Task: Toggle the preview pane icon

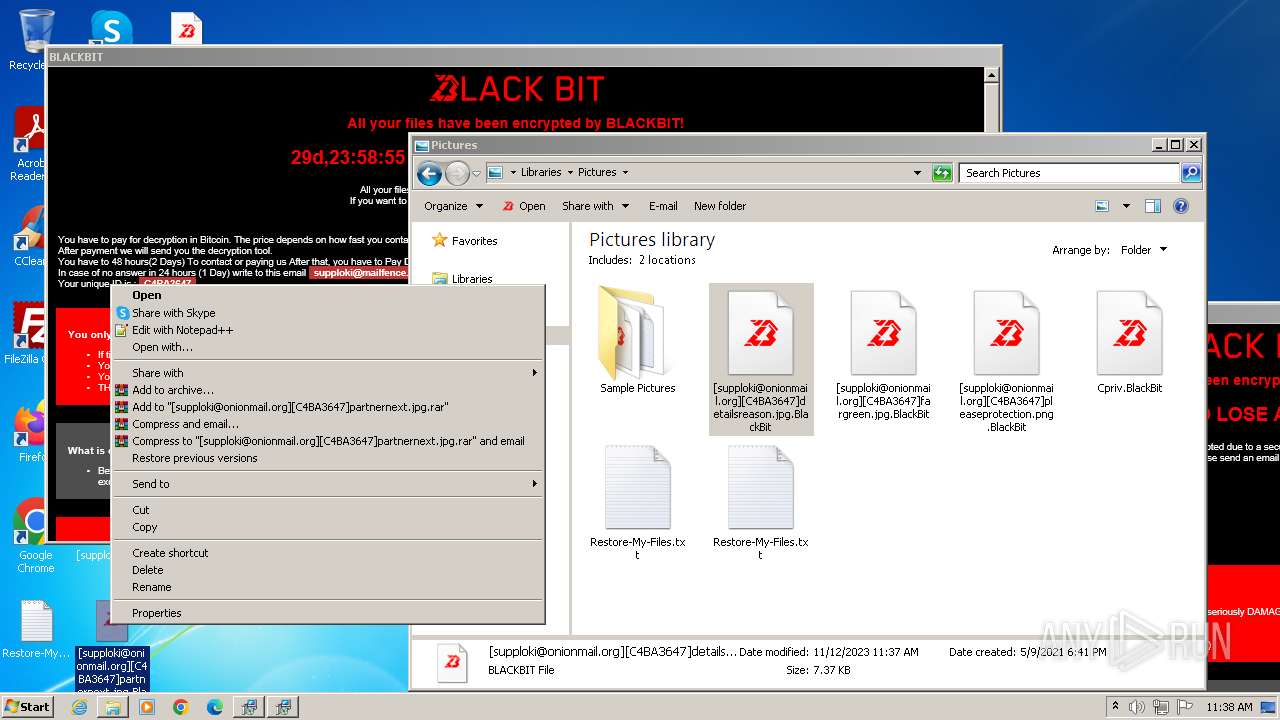Action: point(1153,206)
